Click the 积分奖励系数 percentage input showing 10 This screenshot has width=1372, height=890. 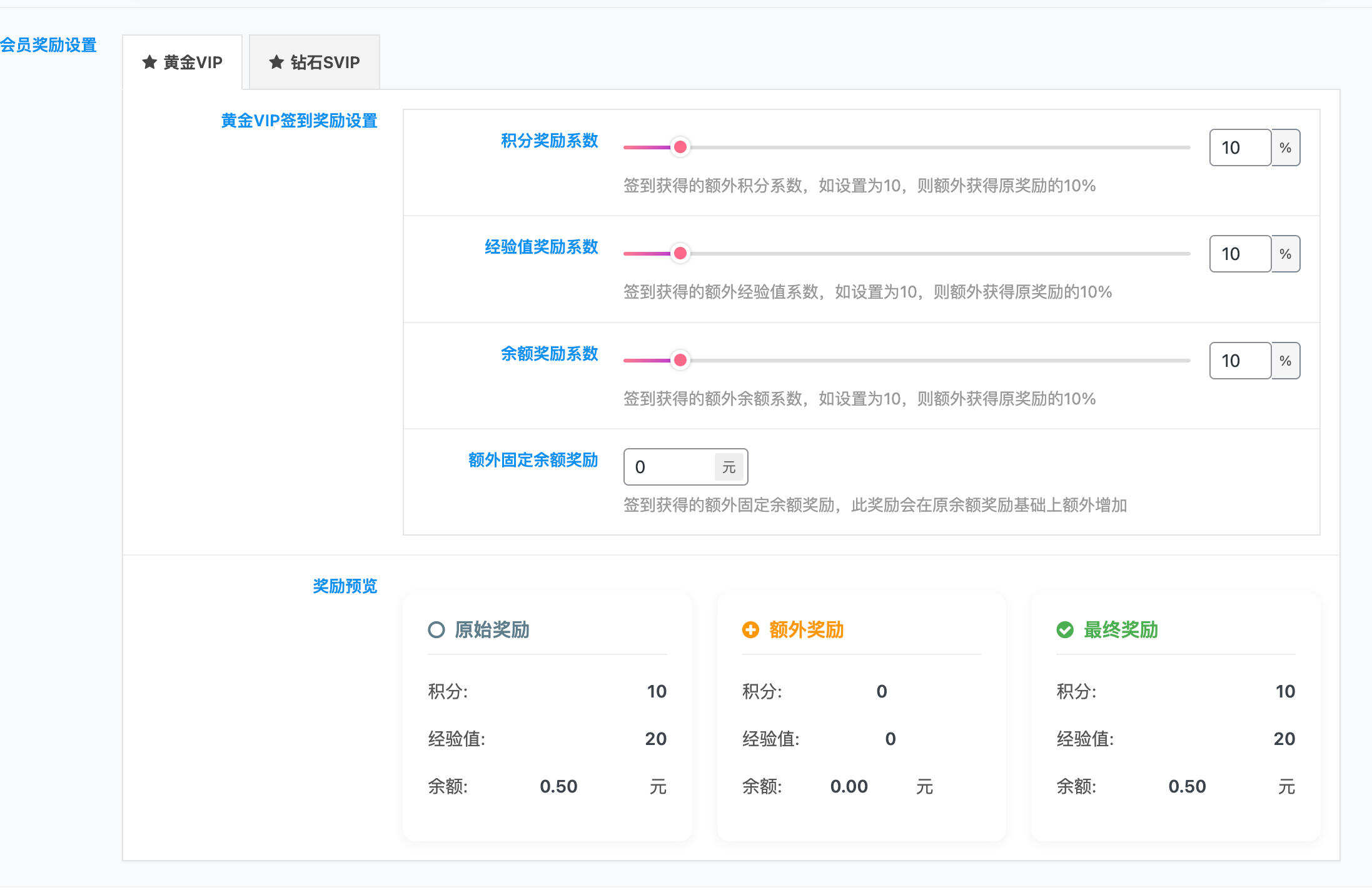[x=1239, y=147]
